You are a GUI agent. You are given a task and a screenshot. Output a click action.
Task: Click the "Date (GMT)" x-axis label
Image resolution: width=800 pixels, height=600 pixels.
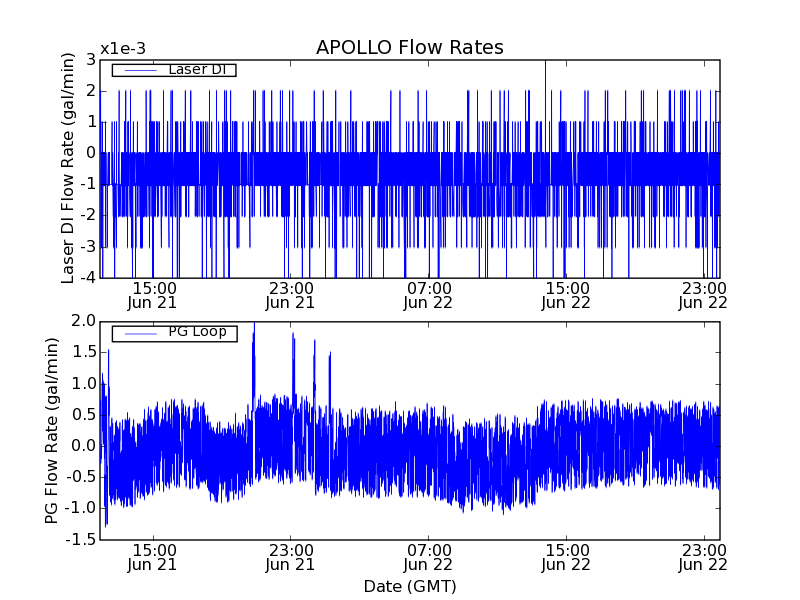pos(410,587)
